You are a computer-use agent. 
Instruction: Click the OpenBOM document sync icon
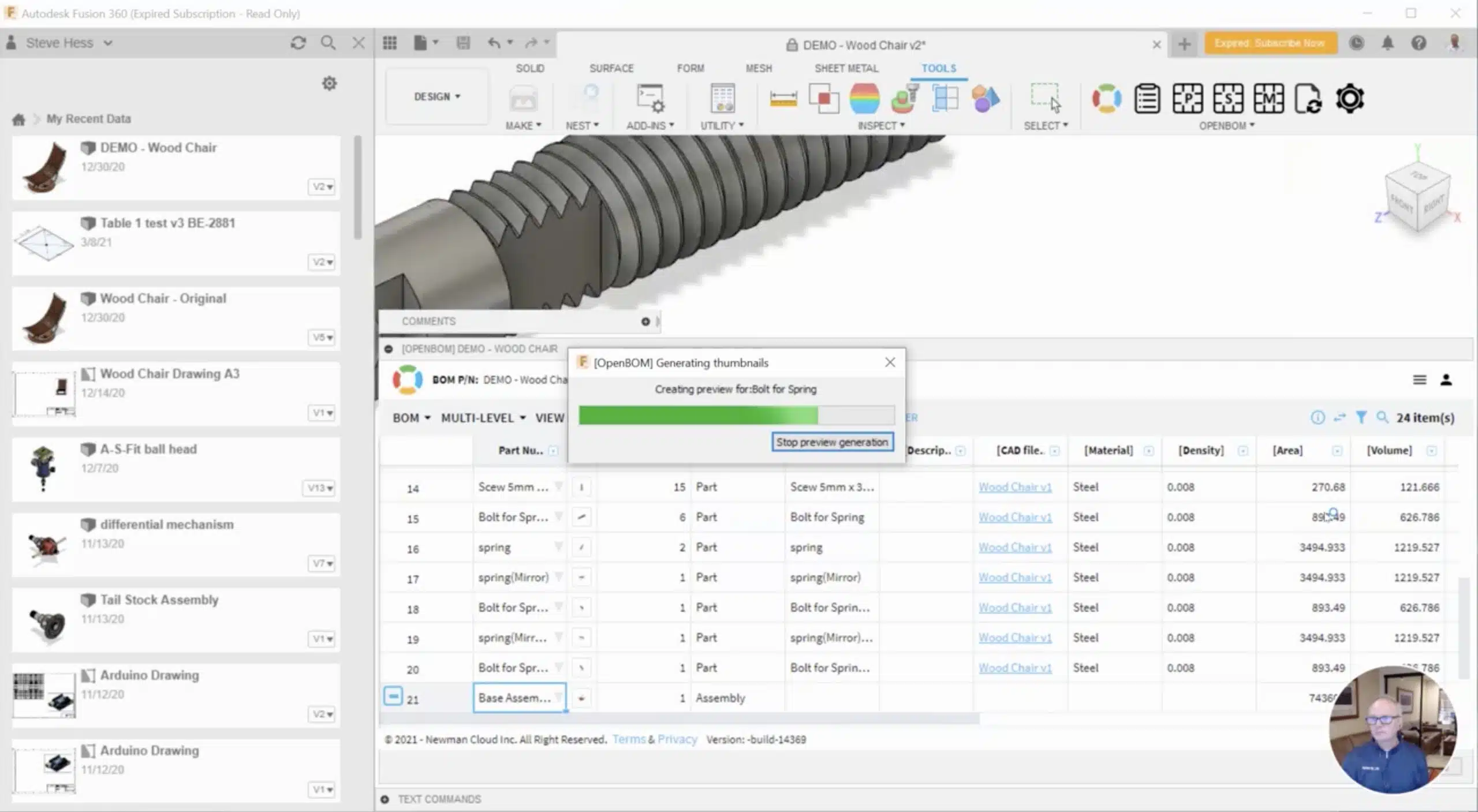point(1308,99)
